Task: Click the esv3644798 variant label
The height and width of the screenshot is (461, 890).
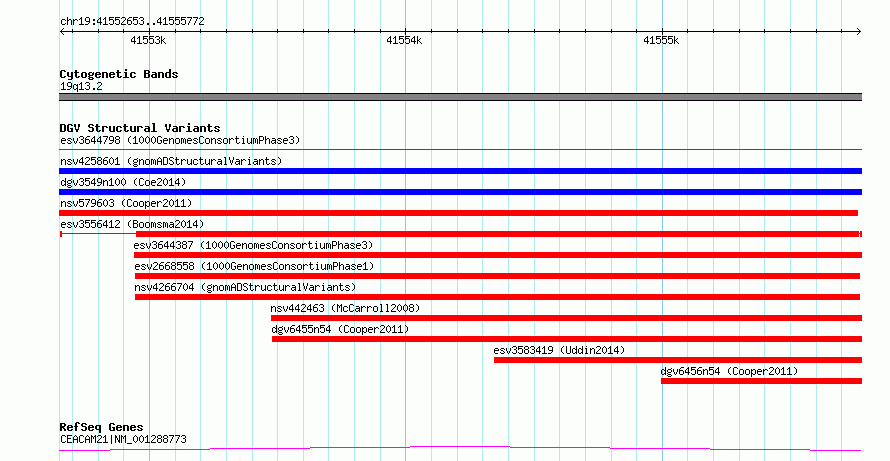Action: 180,140
